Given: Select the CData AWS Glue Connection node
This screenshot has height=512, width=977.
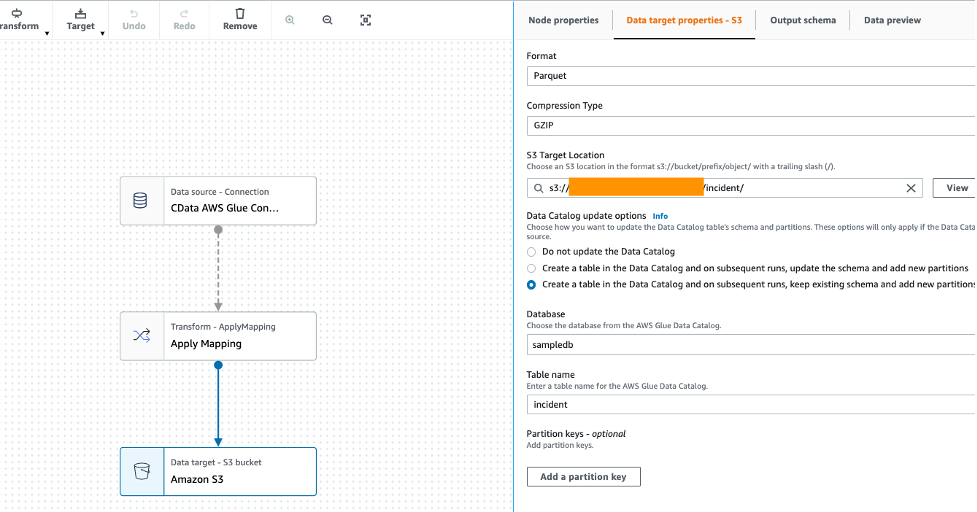Looking at the screenshot, I should 218,201.
